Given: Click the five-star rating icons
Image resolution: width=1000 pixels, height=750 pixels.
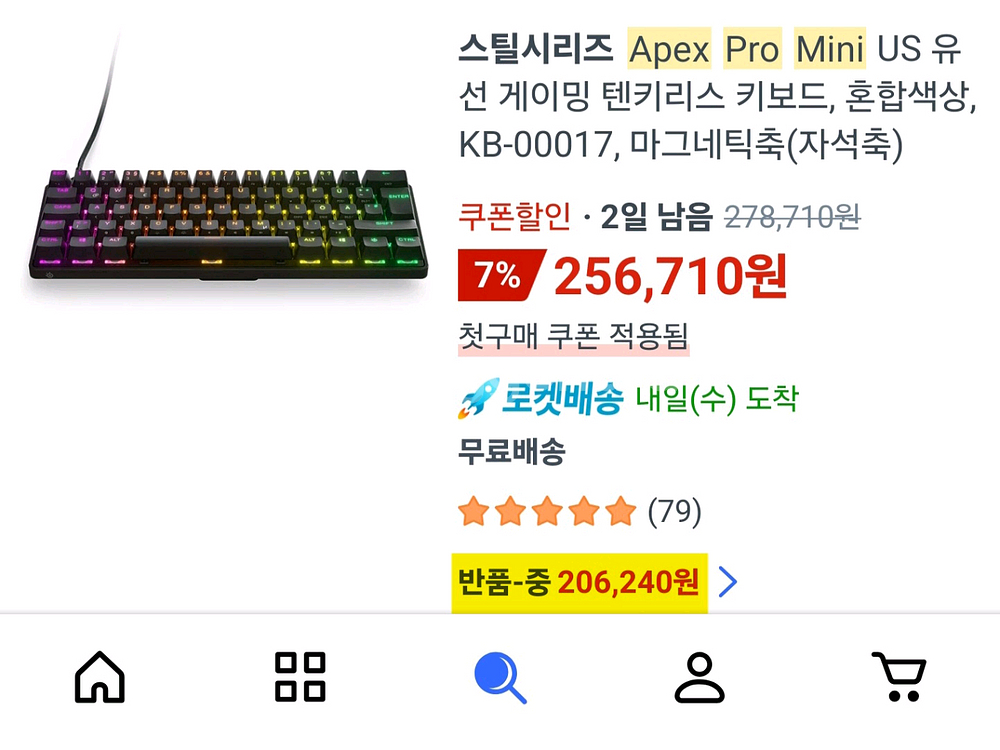Looking at the screenshot, I should click(548, 511).
